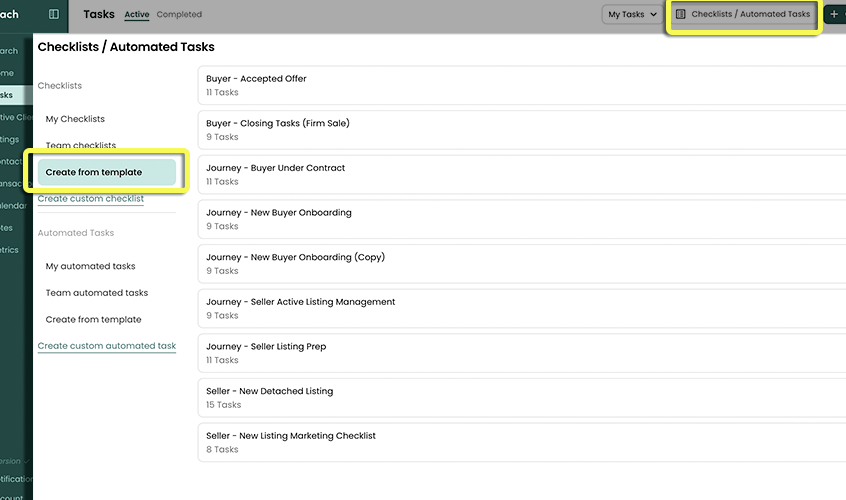Open My automated tasks

point(90,266)
